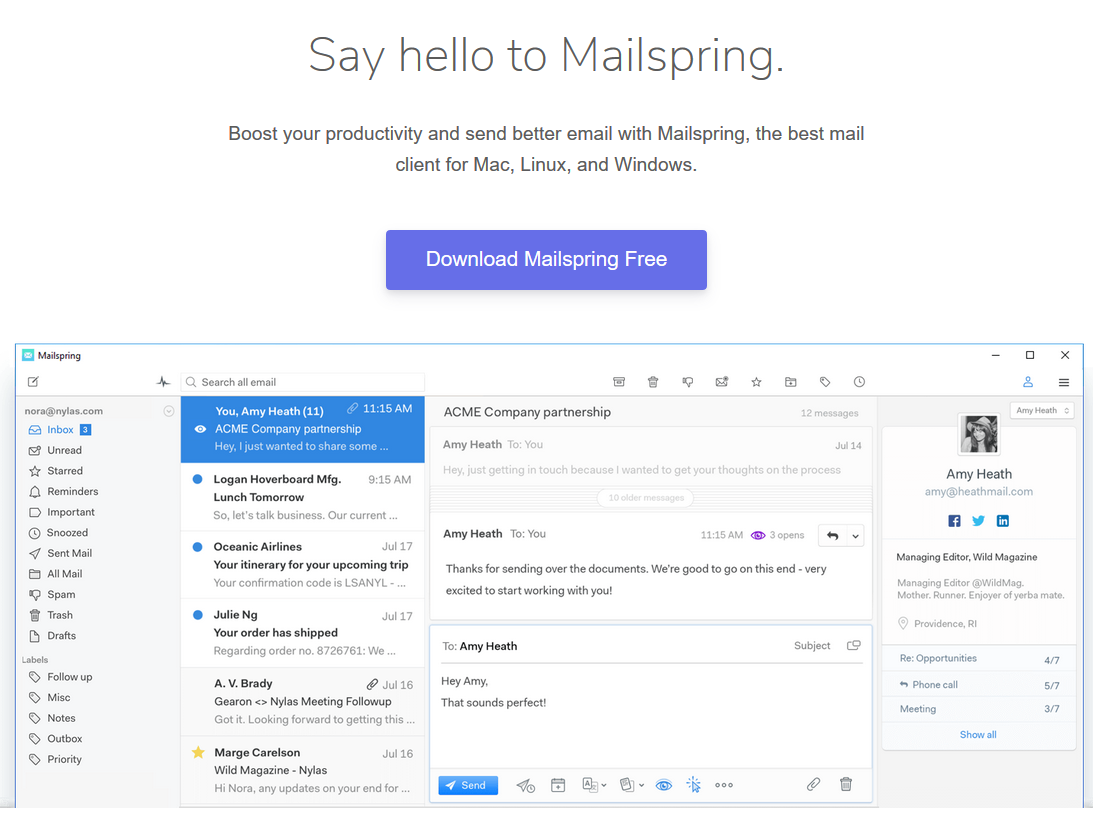Image resolution: width=1093 pixels, height=822 pixels.
Task: Discard the draft with the composer trash icon
Action: tap(846, 785)
